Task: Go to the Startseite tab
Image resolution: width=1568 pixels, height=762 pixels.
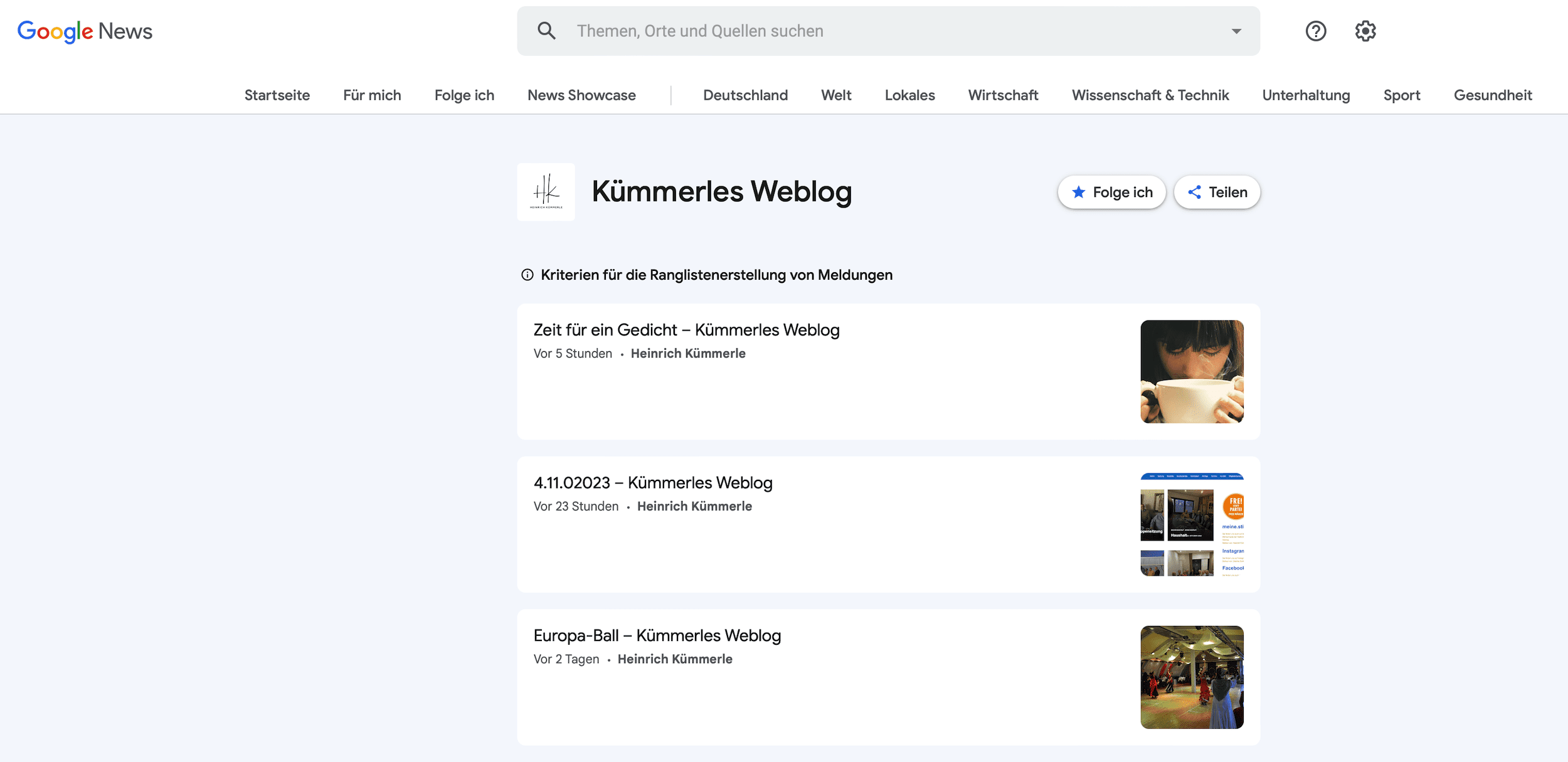Action: (x=277, y=95)
